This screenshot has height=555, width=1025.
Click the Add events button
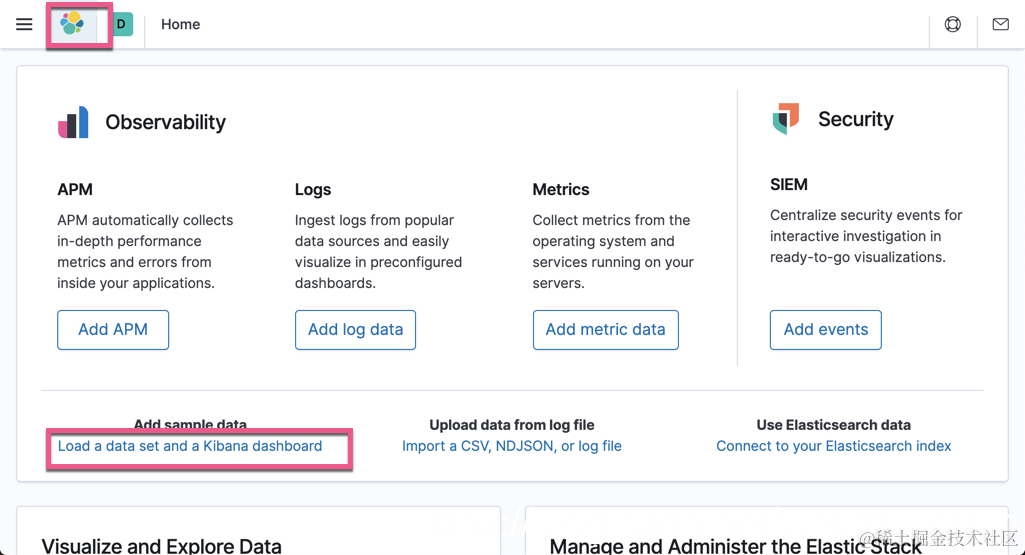pos(826,329)
